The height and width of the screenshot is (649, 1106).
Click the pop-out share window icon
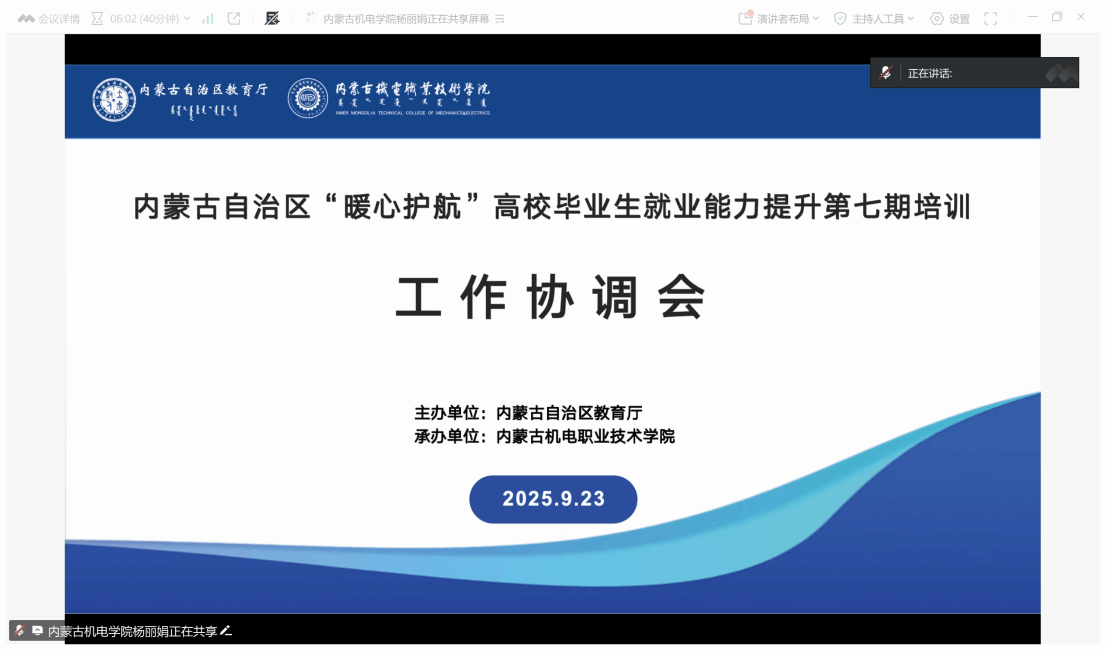[x=234, y=18]
